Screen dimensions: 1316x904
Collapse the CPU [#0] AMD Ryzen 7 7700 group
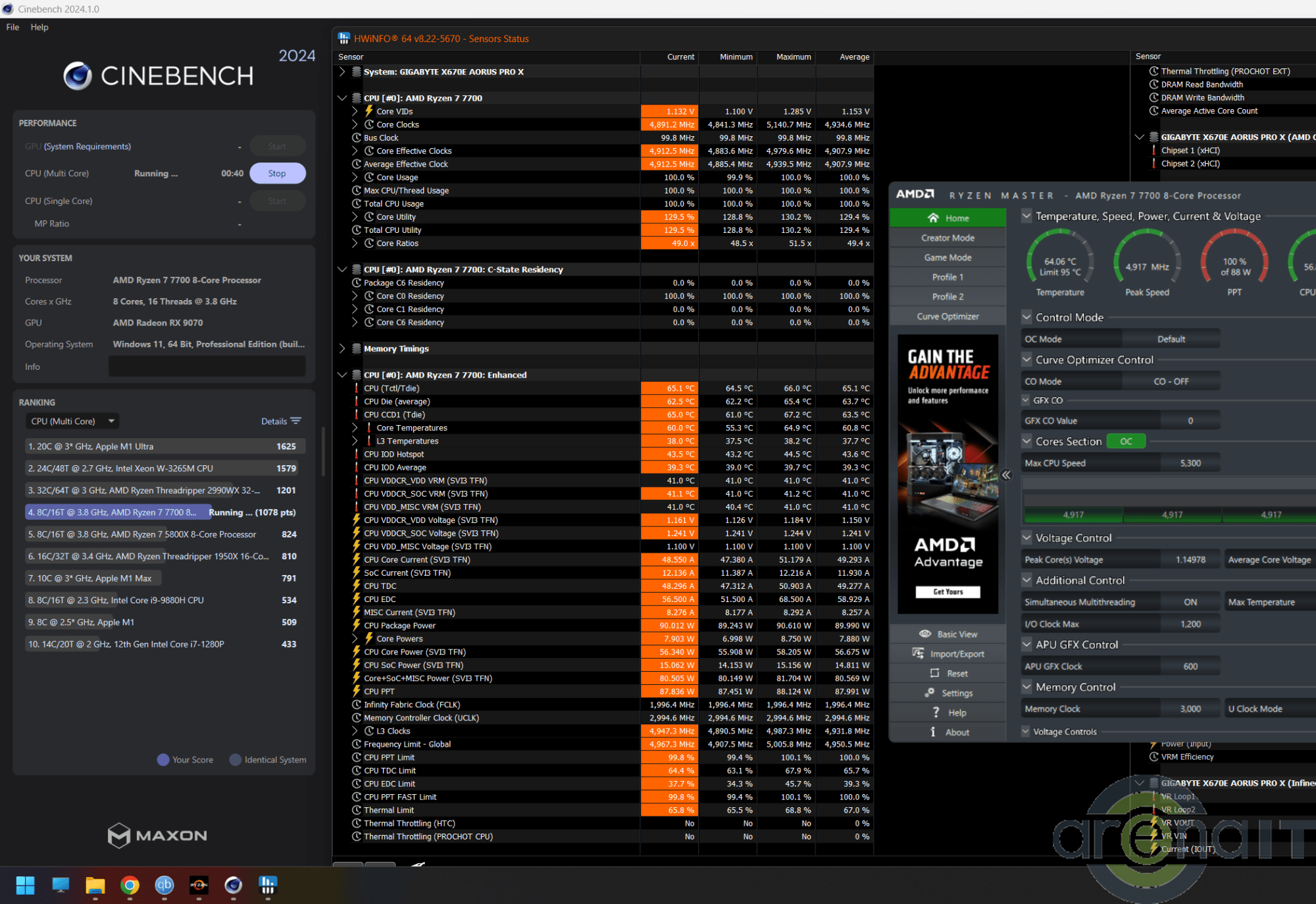[342, 98]
